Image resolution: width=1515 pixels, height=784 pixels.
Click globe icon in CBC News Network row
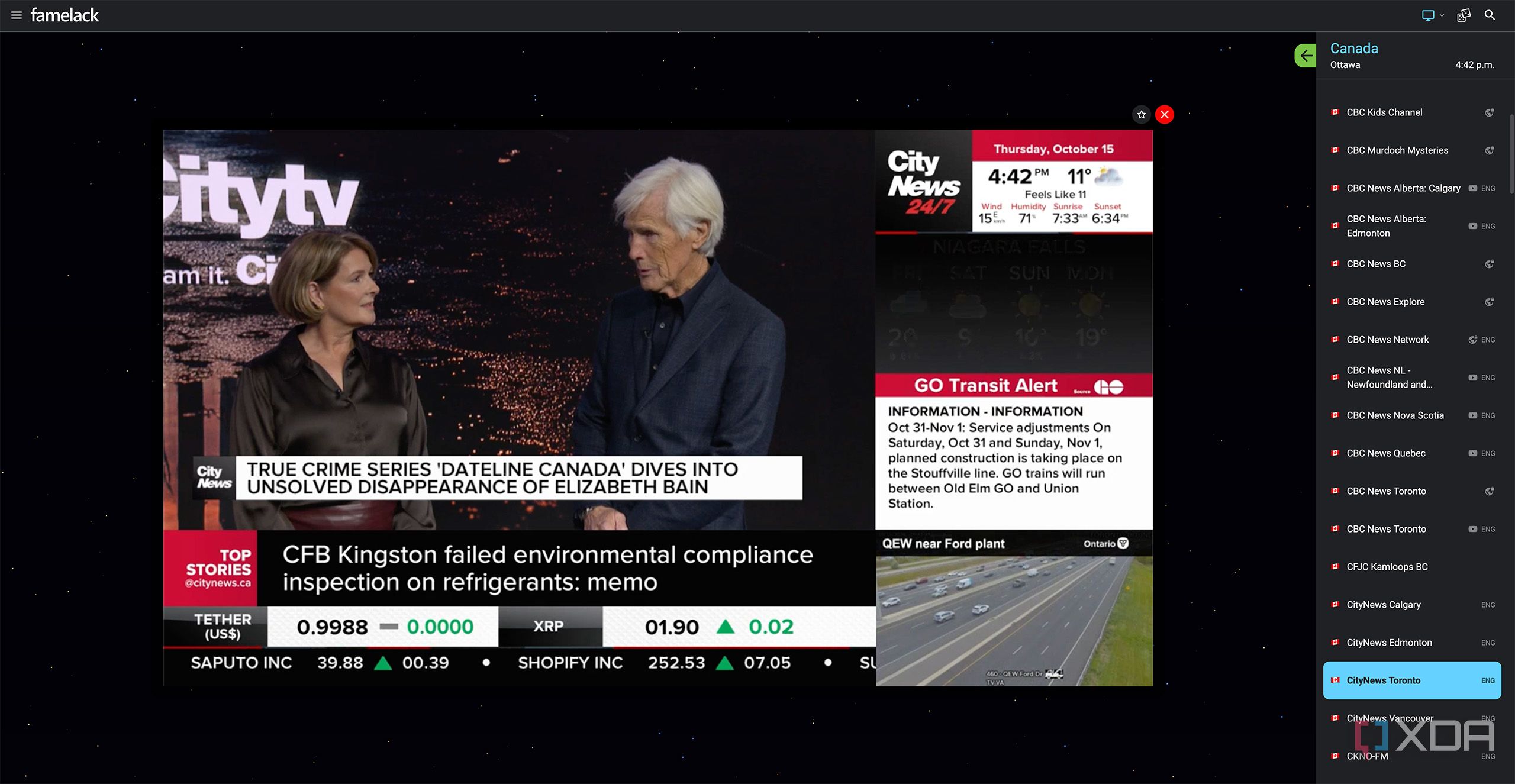click(x=1472, y=340)
